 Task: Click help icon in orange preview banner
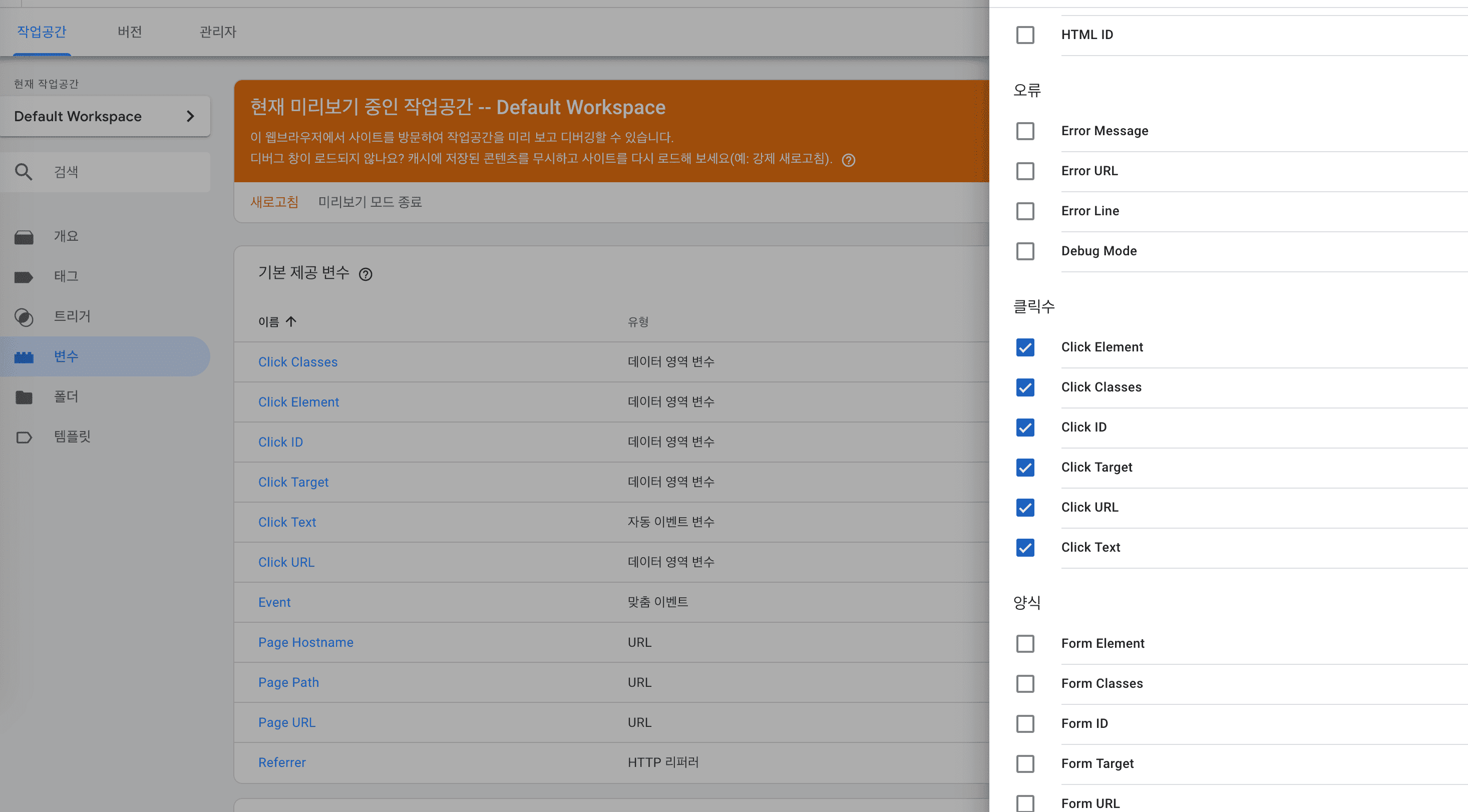click(x=848, y=160)
